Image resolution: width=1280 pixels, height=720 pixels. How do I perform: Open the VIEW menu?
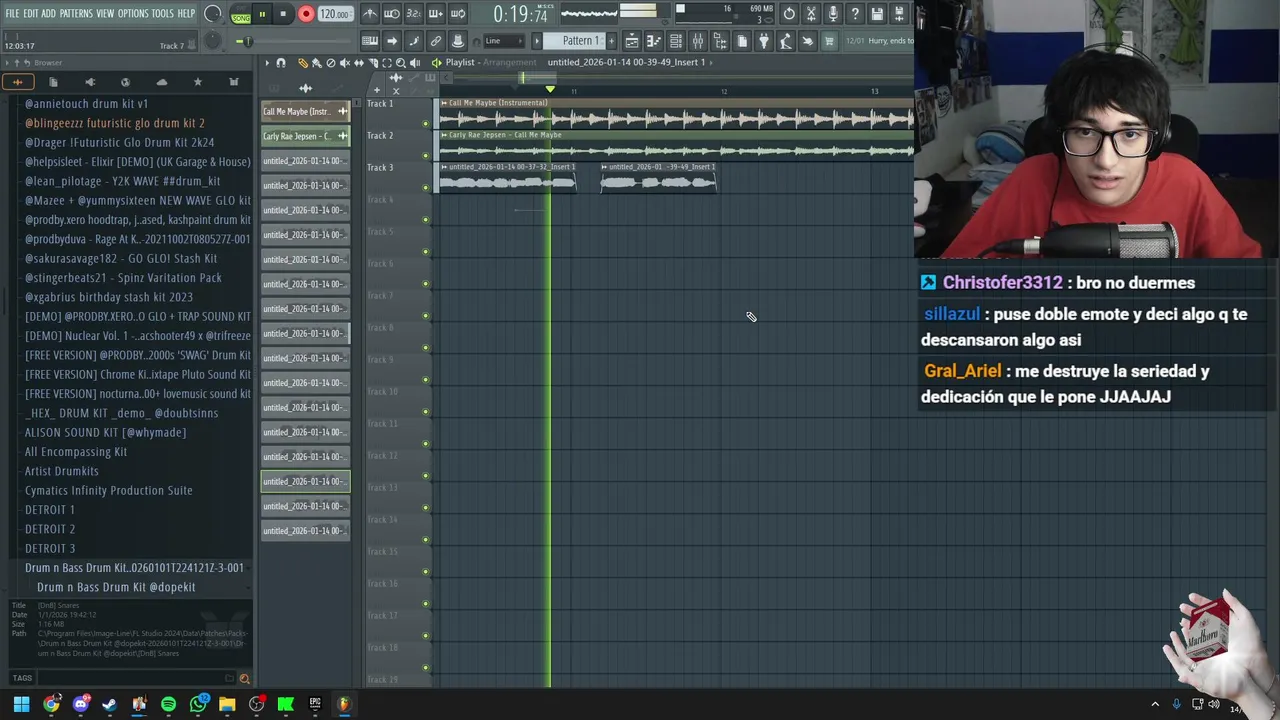105,14
